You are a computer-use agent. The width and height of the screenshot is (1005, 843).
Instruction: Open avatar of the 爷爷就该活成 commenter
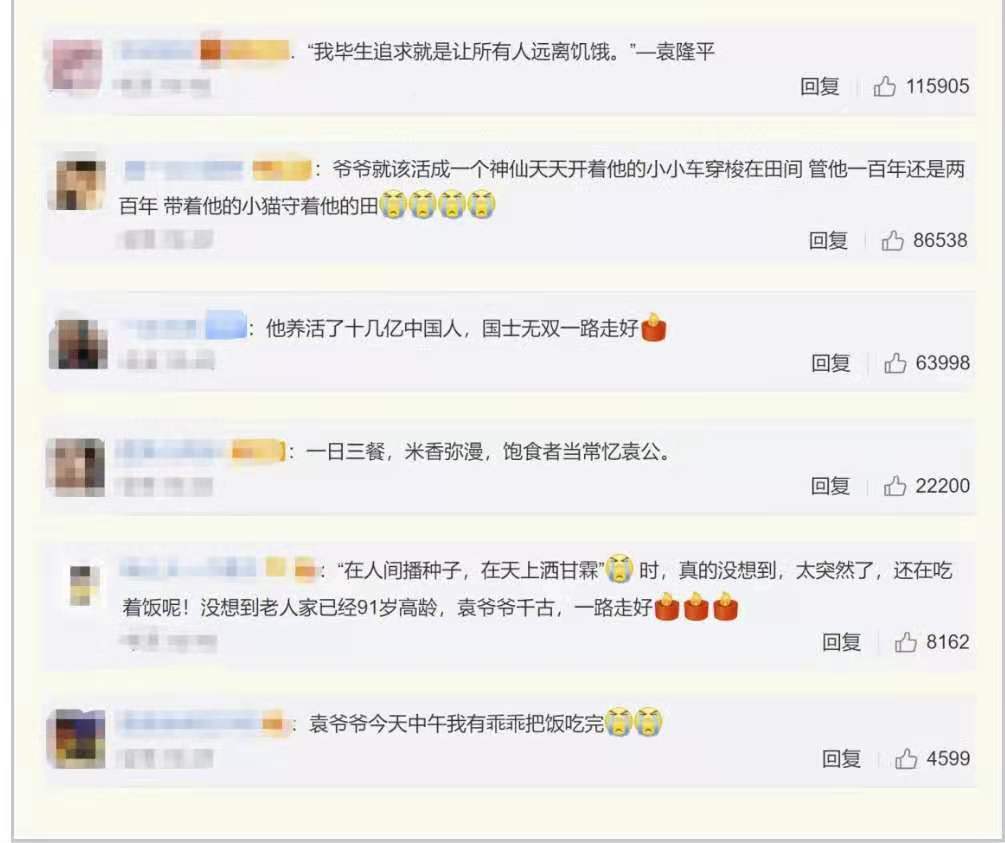click(78, 185)
